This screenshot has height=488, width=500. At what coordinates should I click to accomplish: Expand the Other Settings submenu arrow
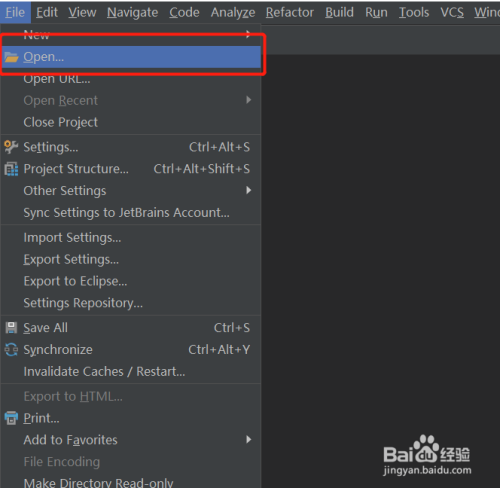tap(248, 190)
